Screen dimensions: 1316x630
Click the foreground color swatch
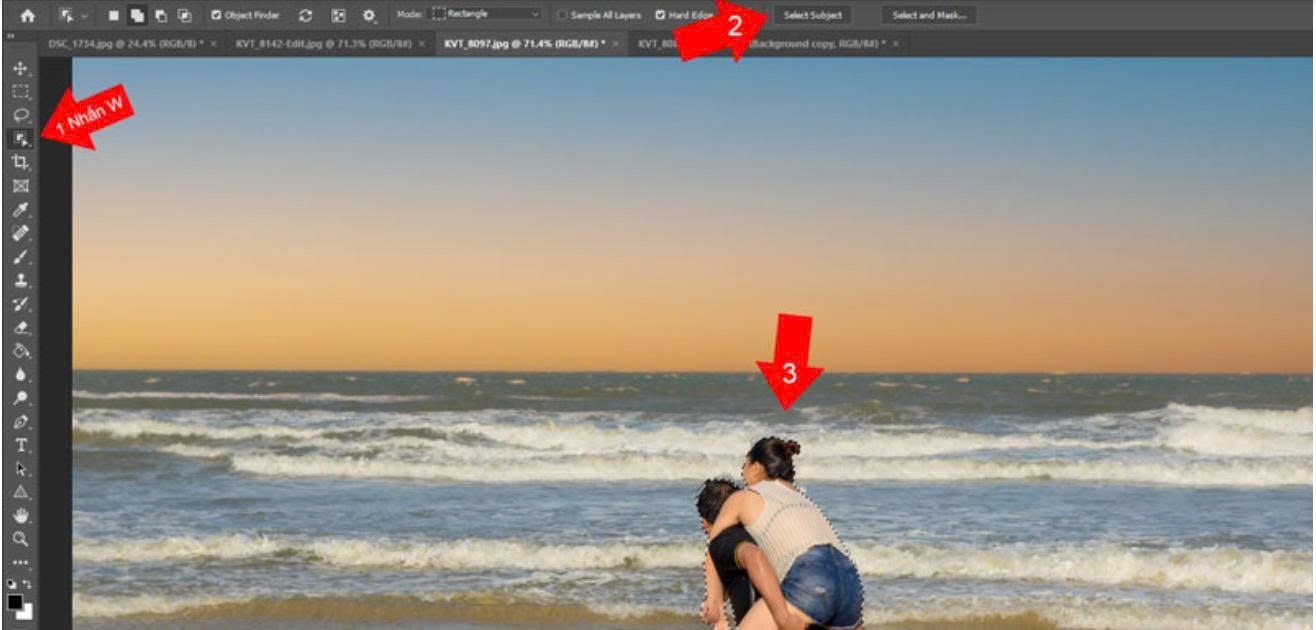pyautogui.click(x=17, y=603)
